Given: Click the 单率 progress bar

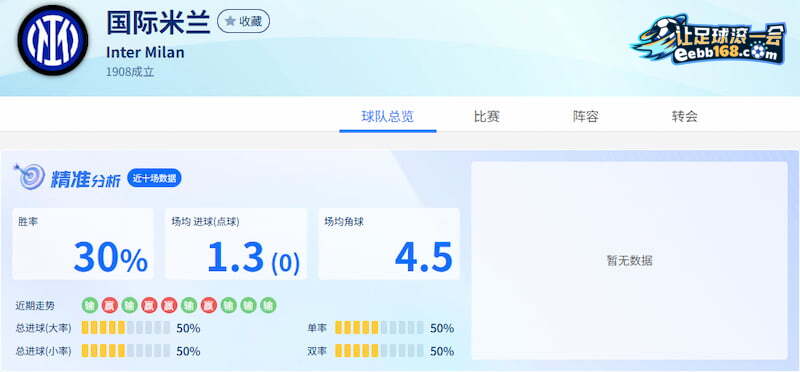Looking at the screenshot, I should pos(379,328).
